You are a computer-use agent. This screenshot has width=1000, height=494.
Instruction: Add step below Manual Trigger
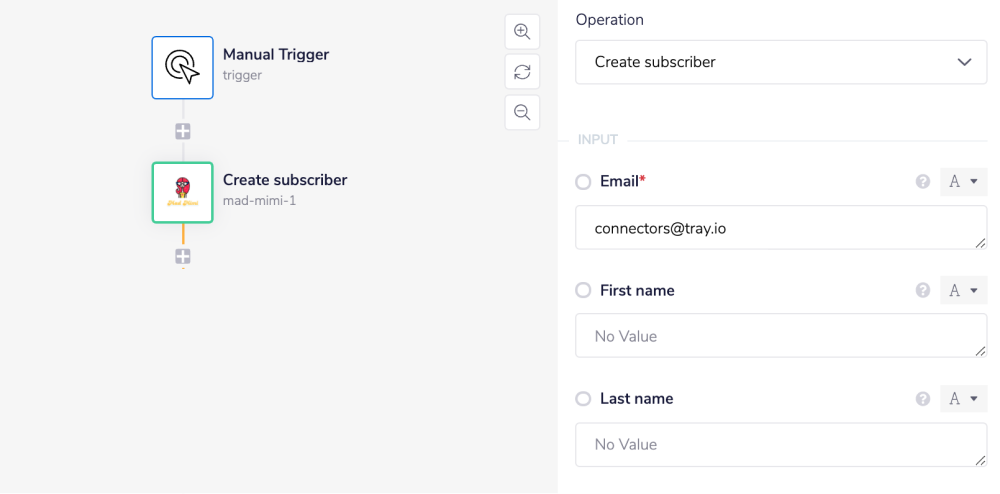tap(183, 131)
